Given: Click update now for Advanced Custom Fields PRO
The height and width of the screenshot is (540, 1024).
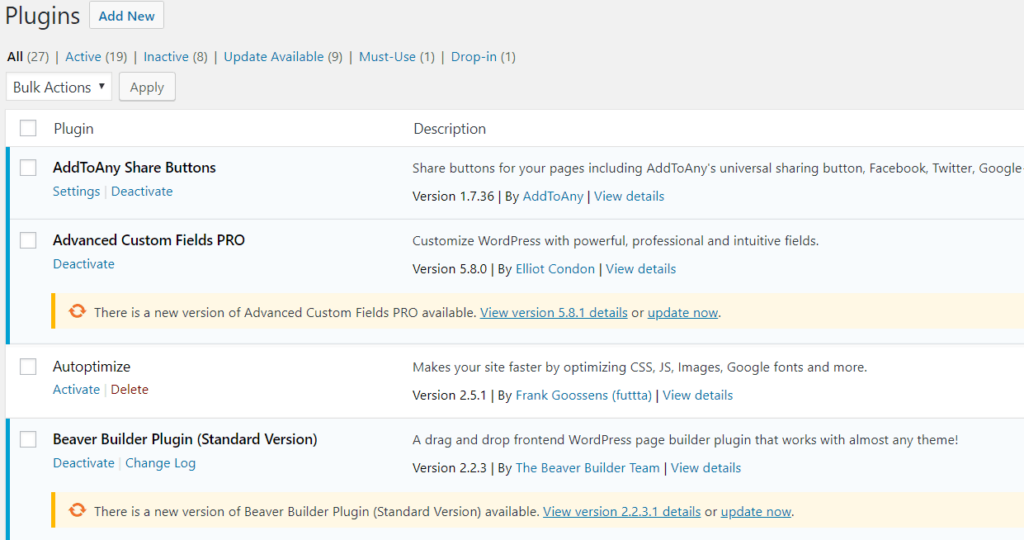Looking at the screenshot, I should [x=682, y=313].
